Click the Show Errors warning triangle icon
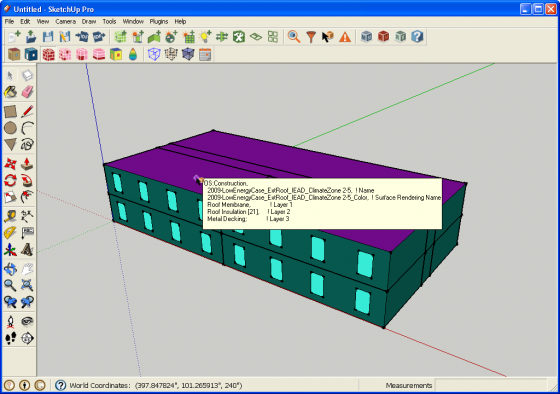Screen dimensions: 560x394 345,37
